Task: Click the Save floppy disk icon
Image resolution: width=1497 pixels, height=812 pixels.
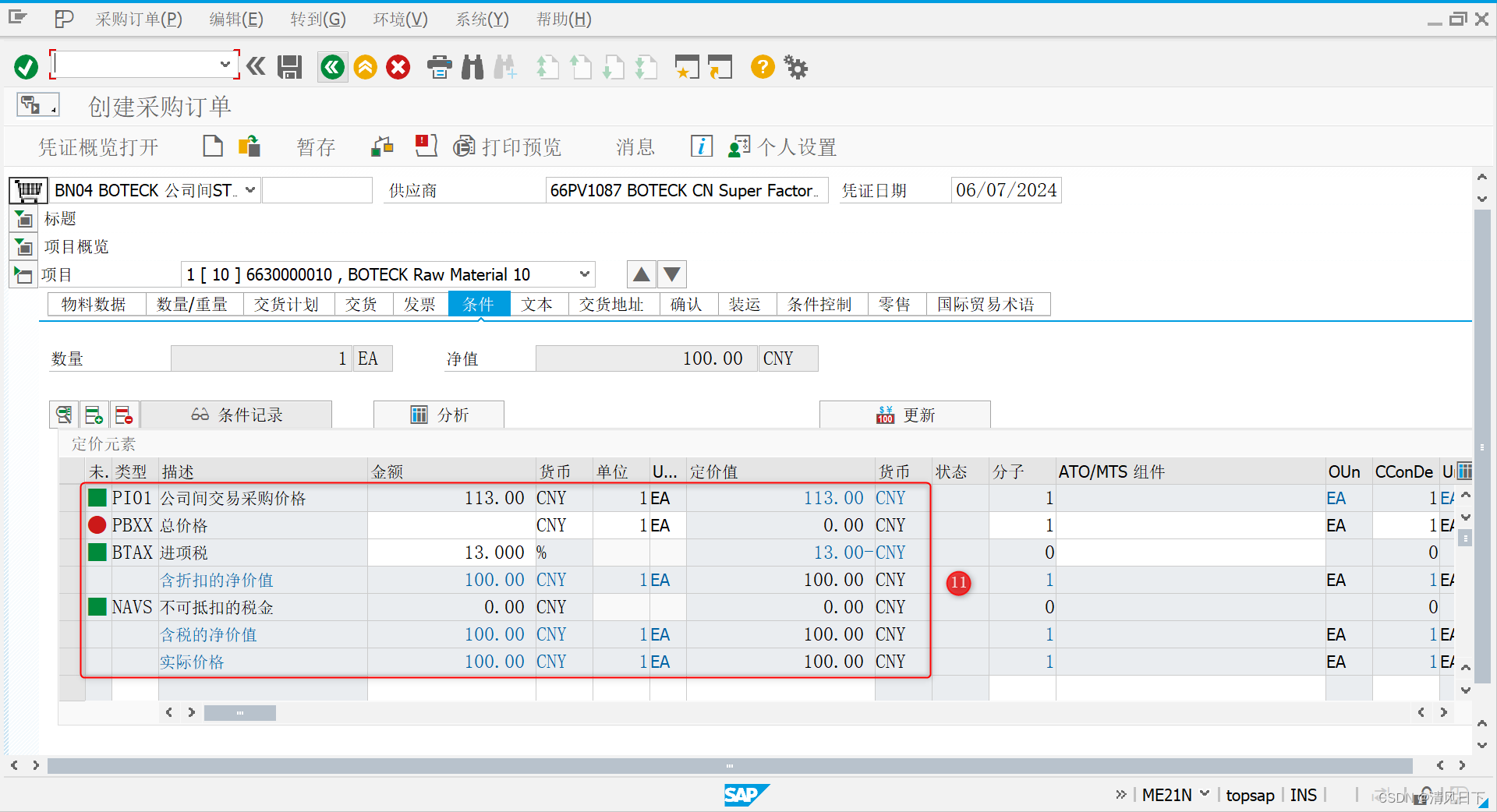Action: click(290, 67)
